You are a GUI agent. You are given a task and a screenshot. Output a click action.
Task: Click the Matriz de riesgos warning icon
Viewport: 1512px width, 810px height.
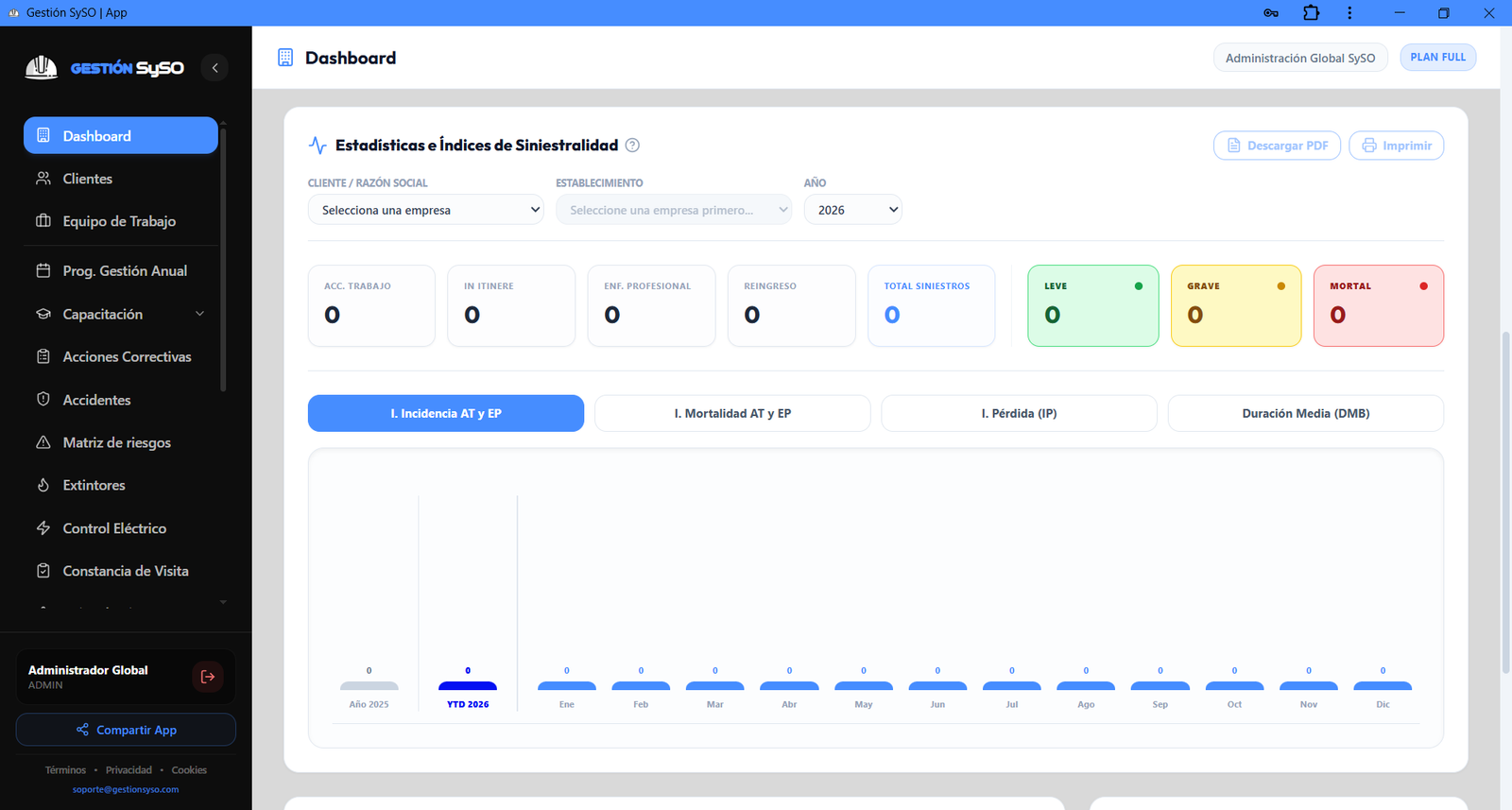click(43, 442)
